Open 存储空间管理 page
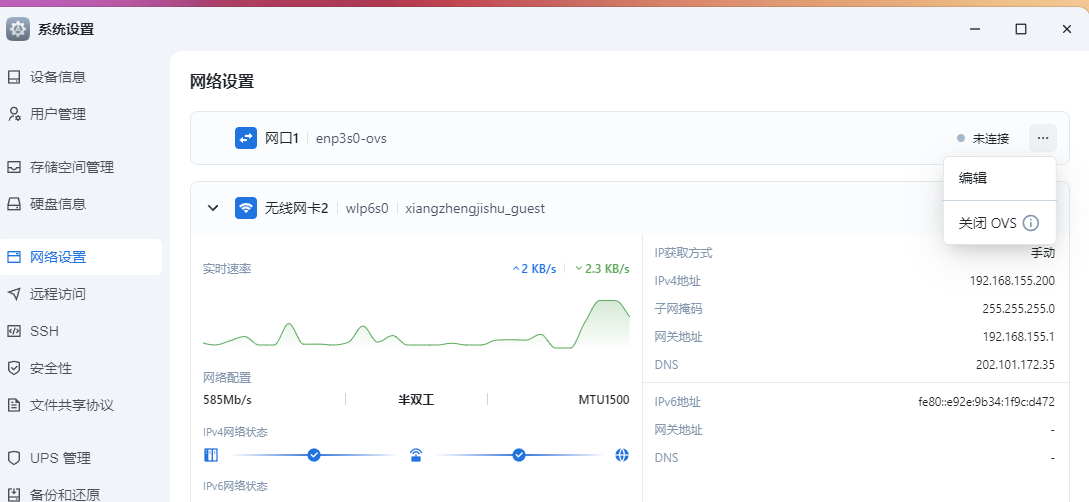This screenshot has width=1089, height=502. coord(72,167)
